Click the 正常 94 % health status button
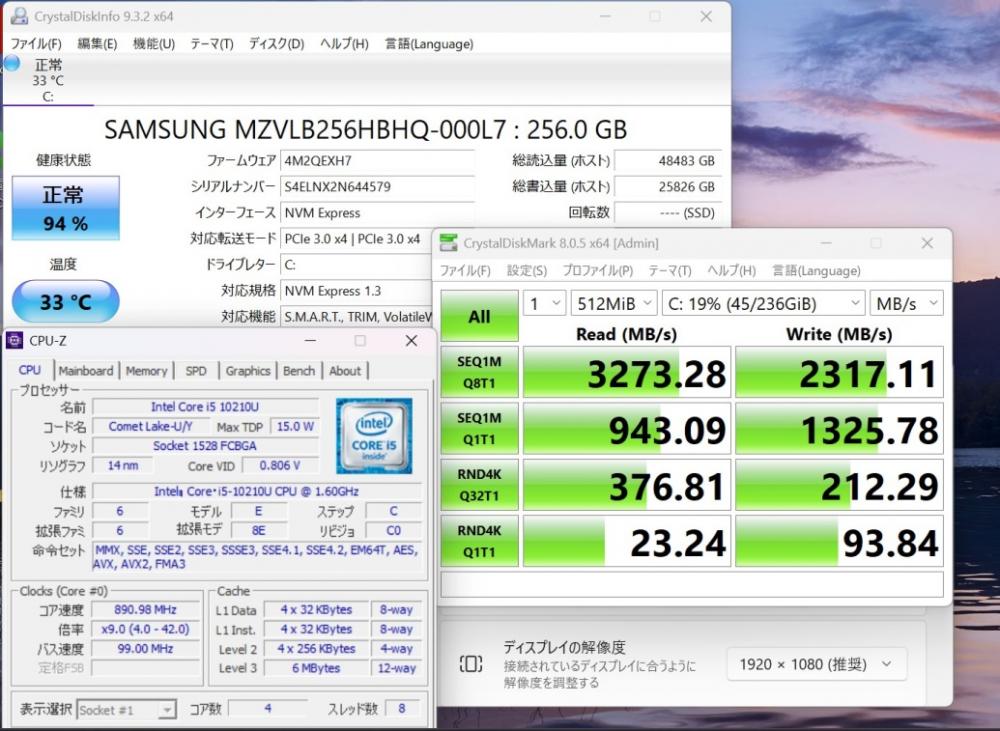This screenshot has height=731, width=1000. point(66,208)
